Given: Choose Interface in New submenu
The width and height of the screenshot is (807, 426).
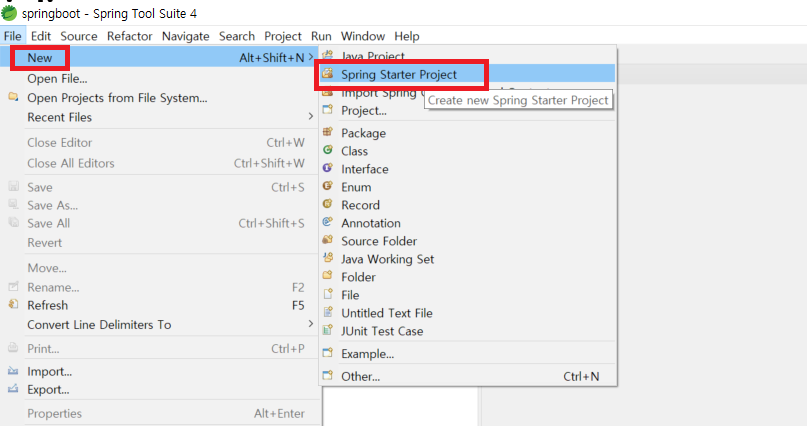Looking at the screenshot, I should point(467,169).
